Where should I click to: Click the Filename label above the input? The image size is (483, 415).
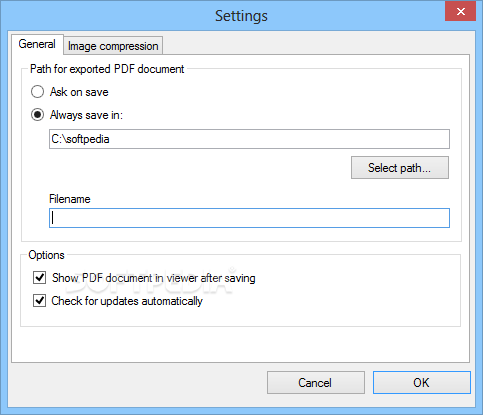click(70, 199)
